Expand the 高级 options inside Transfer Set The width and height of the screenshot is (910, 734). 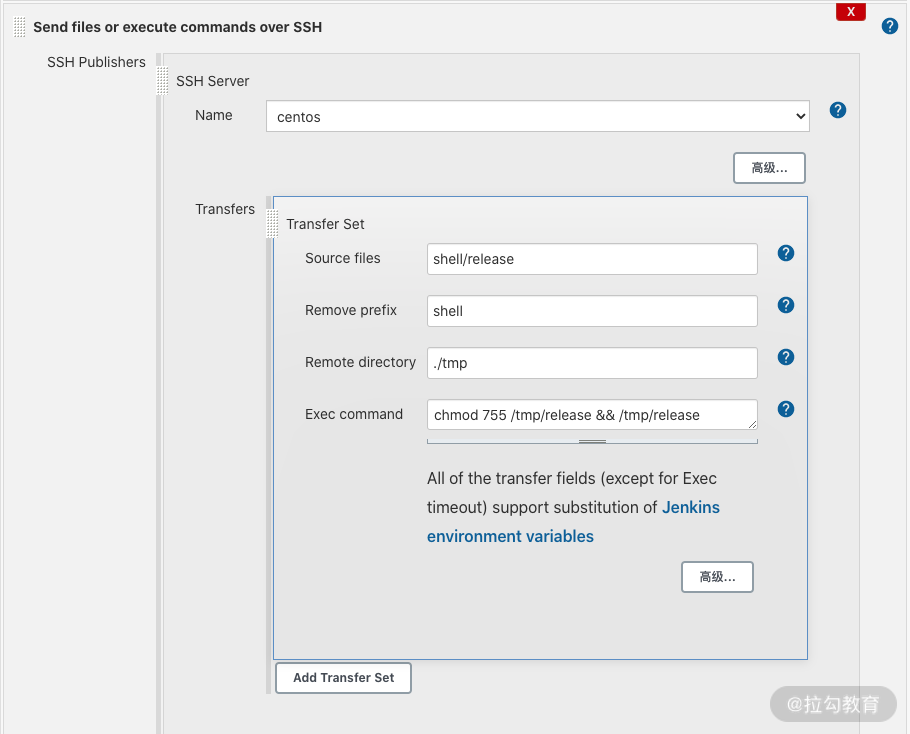[x=717, y=577]
